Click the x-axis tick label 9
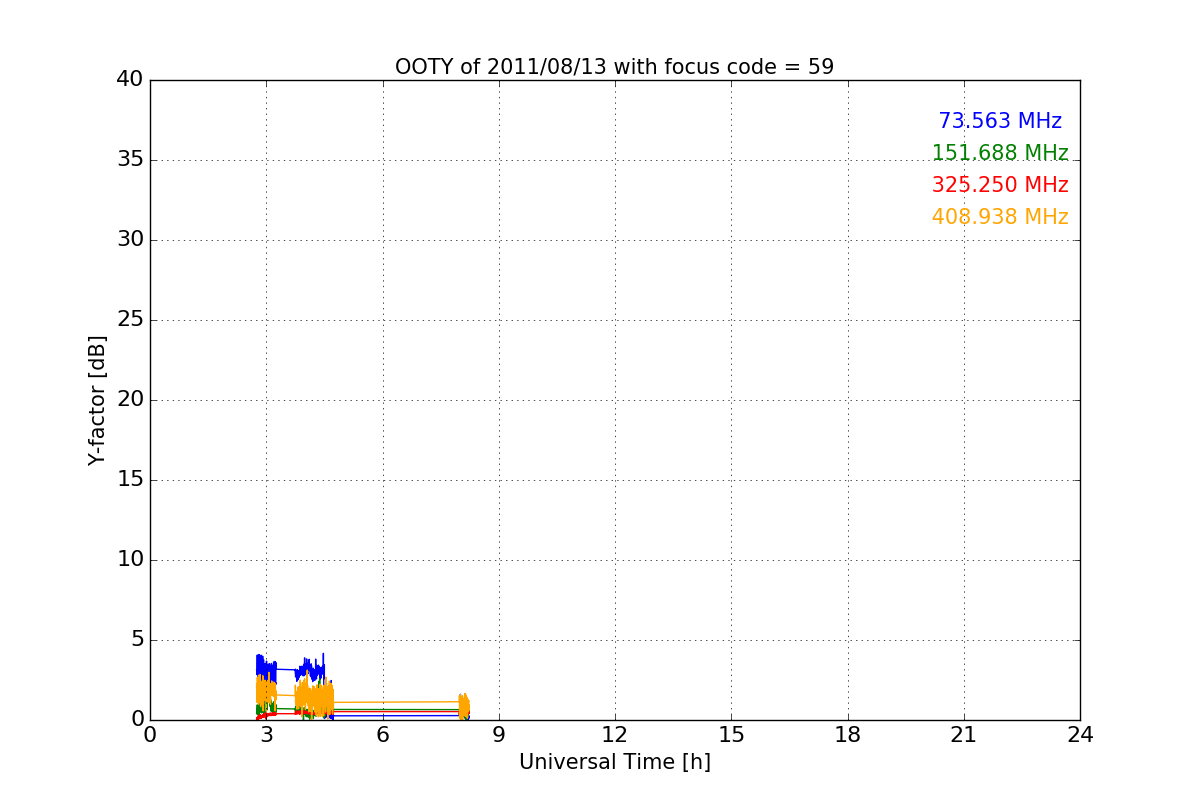Image resolution: width=1200 pixels, height=800 pixels. pyautogui.click(x=499, y=735)
